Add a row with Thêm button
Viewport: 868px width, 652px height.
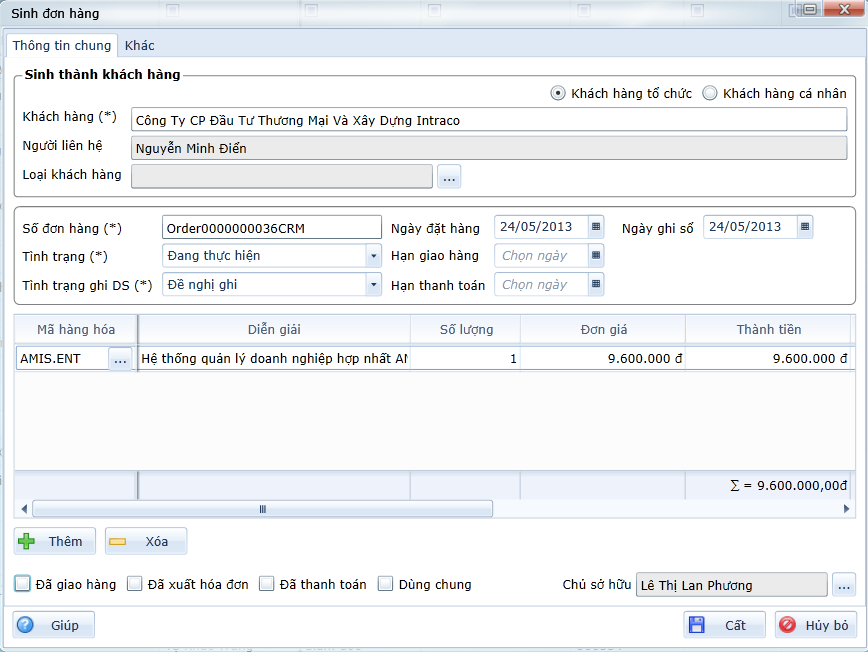pos(55,541)
